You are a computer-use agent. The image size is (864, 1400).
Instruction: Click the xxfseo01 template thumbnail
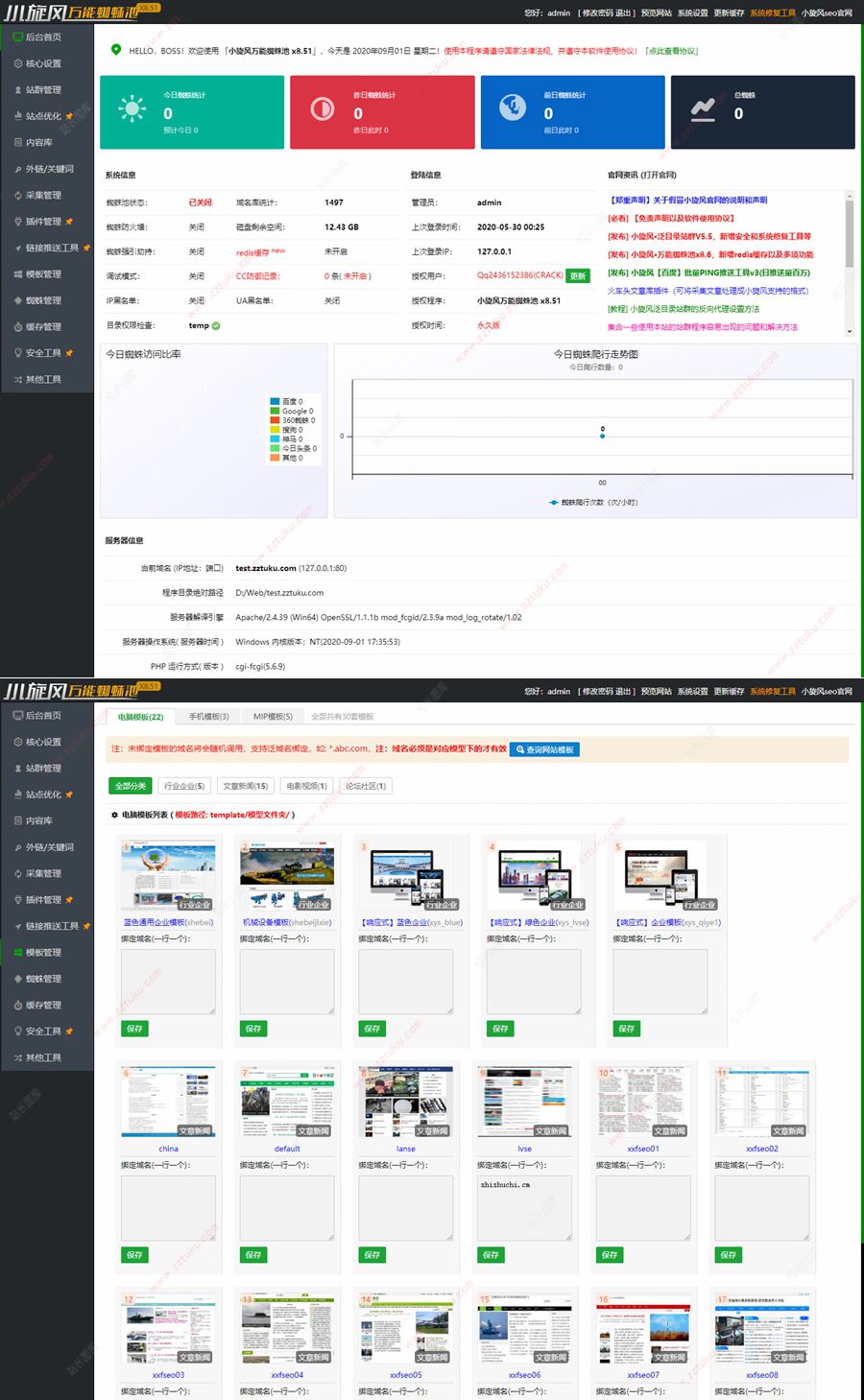pyautogui.click(x=642, y=1101)
